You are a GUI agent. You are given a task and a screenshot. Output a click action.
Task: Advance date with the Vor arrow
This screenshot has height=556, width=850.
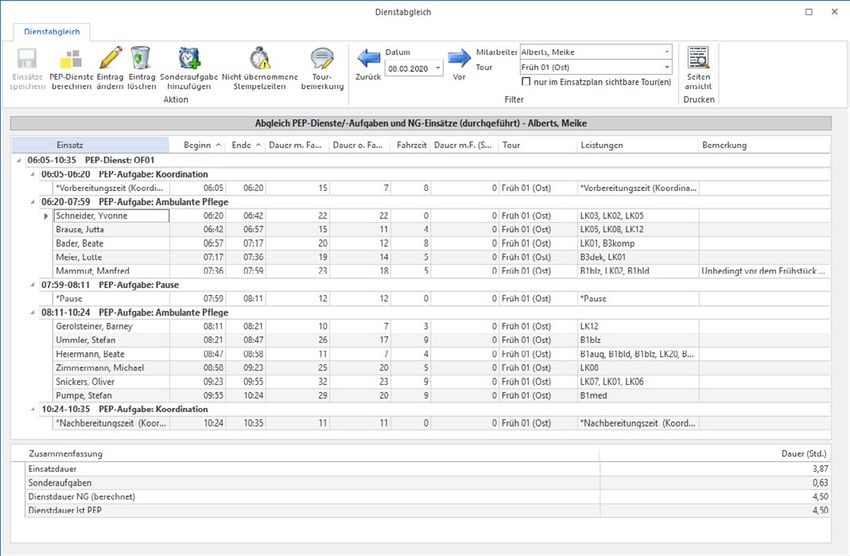[459, 59]
